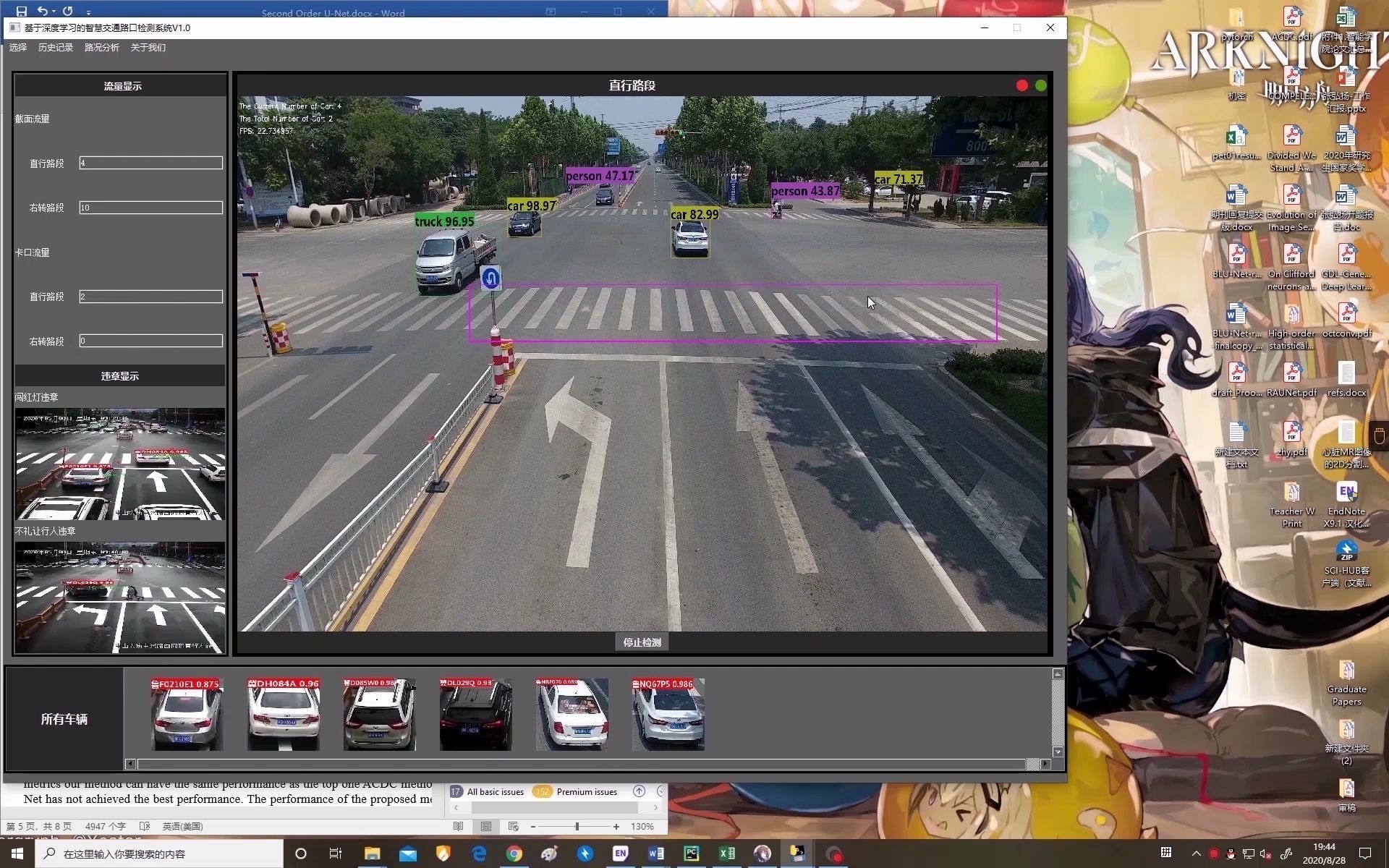Click the Word zoom slider handle
This screenshot has width=1389, height=868.
[577, 826]
